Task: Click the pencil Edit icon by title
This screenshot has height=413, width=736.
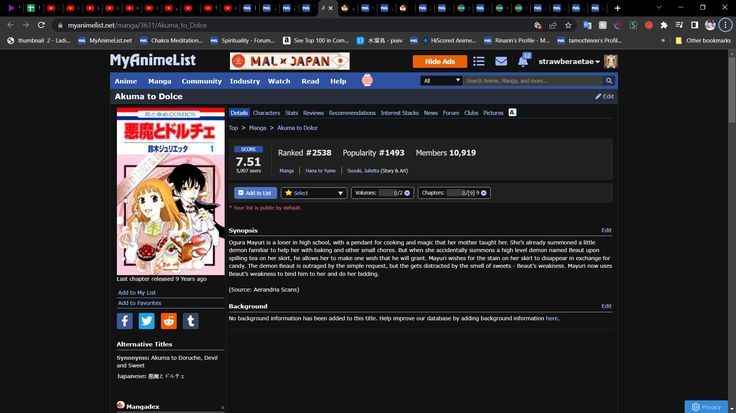Action: pyautogui.click(x=605, y=96)
